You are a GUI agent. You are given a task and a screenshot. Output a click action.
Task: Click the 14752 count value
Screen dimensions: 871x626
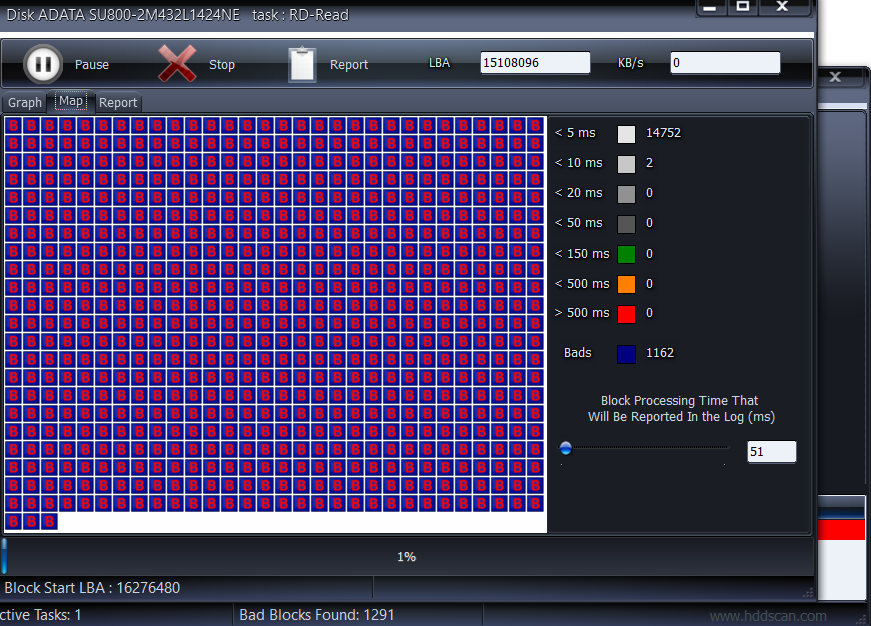(663, 133)
